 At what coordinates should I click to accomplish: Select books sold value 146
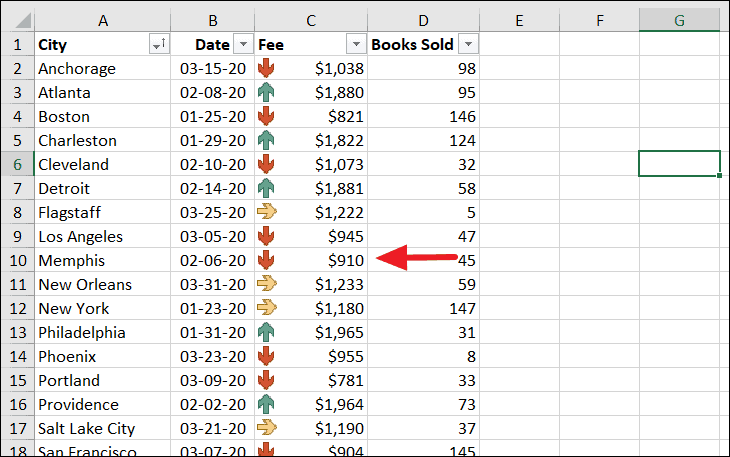[423, 116]
